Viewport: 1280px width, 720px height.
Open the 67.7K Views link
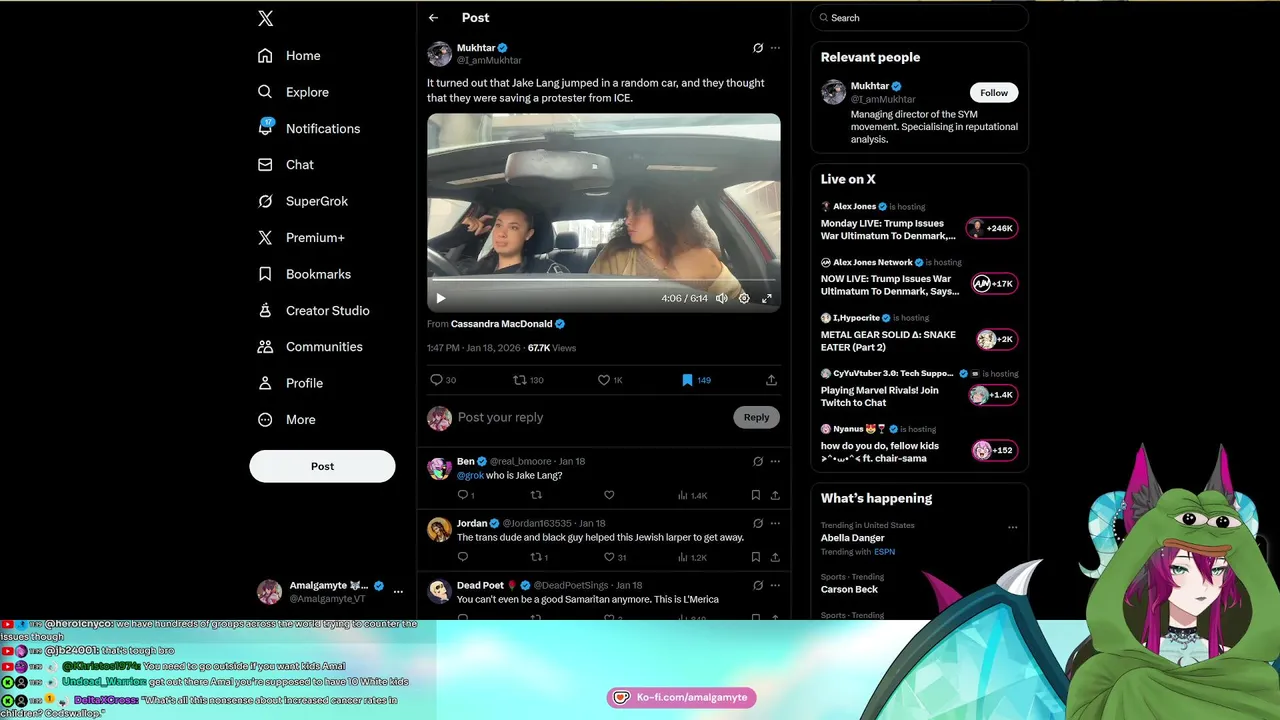pyautogui.click(x=552, y=348)
